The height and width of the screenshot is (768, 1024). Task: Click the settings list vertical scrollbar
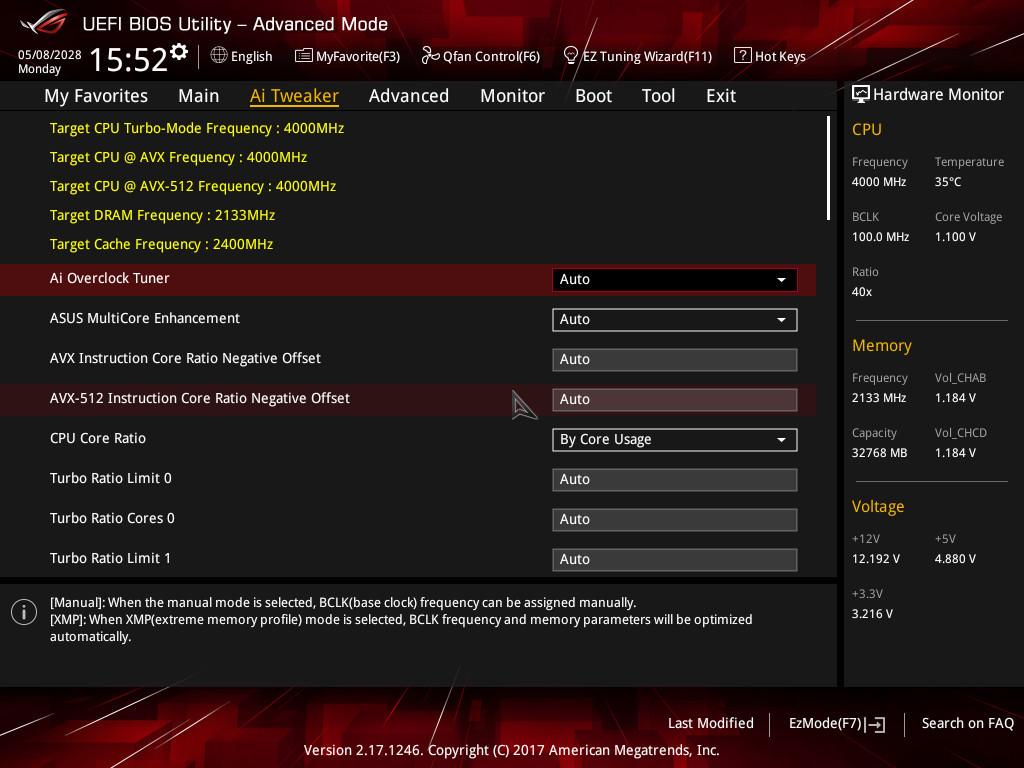[x=828, y=168]
